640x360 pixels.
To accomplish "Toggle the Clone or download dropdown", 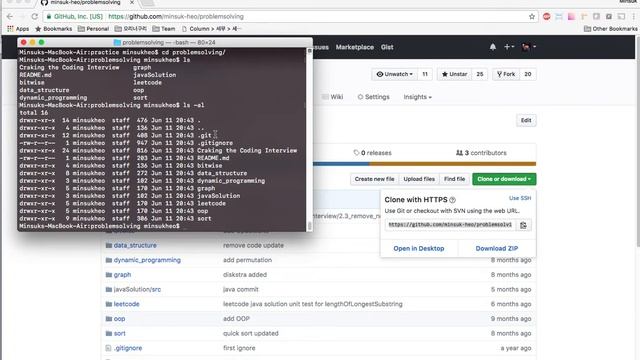I will click(x=504, y=179).
